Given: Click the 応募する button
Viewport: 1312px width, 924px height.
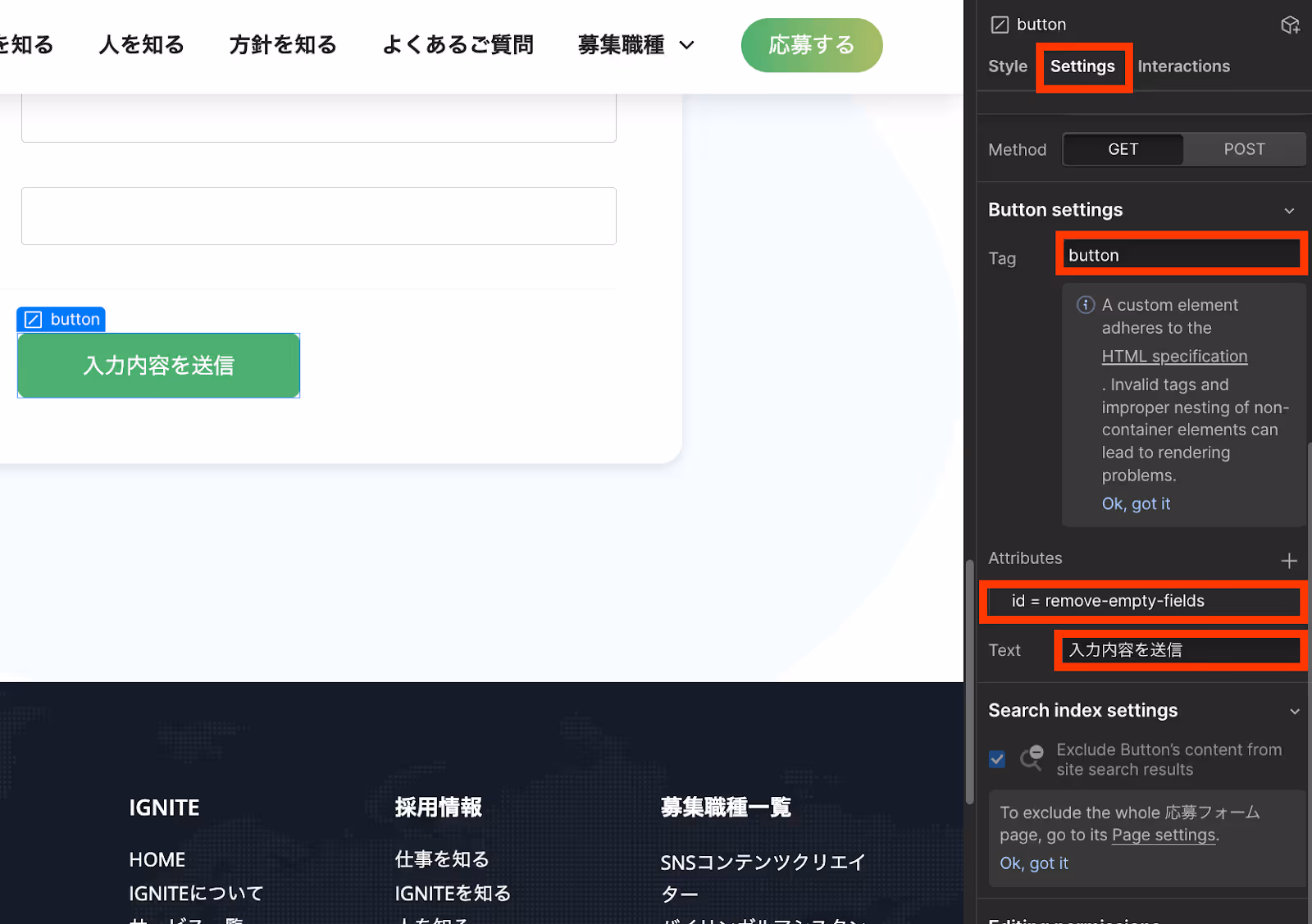Looking at the screenshot, I should pyautogui.click(x=812, y=45).
